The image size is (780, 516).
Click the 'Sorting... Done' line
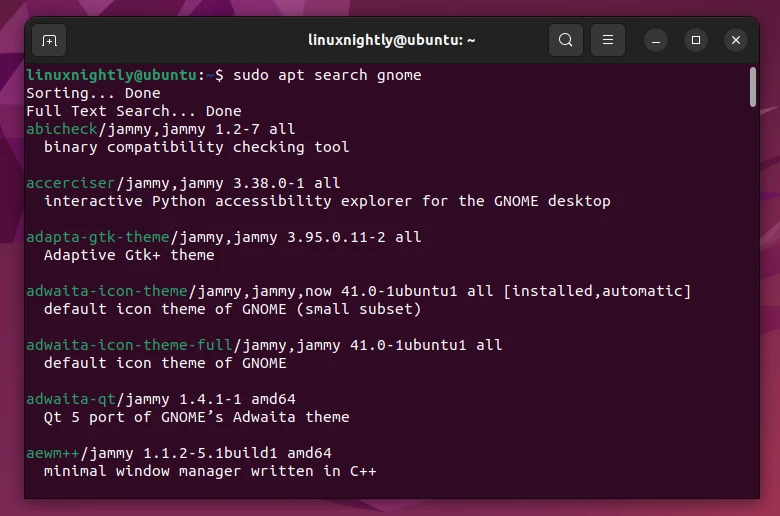tap(93, 94)
